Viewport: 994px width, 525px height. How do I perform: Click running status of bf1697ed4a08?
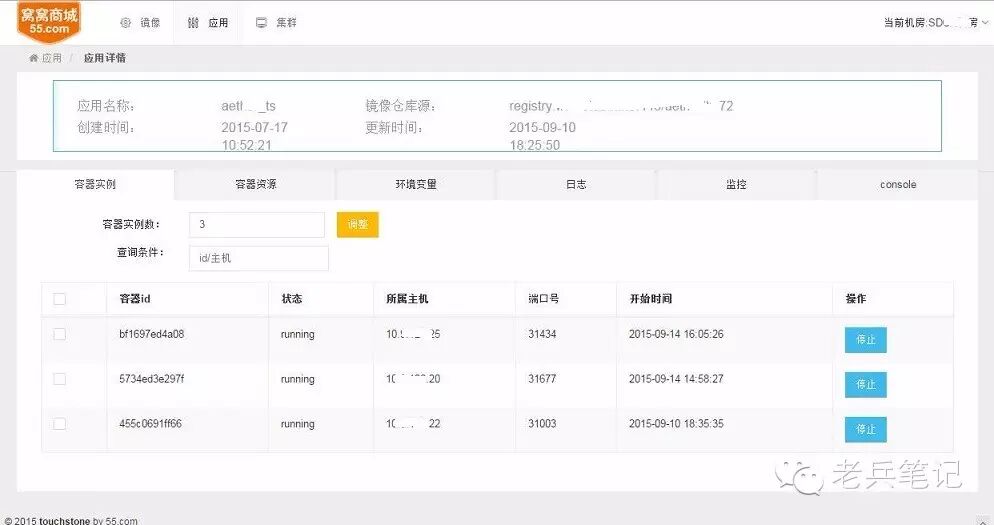point(297,335)
